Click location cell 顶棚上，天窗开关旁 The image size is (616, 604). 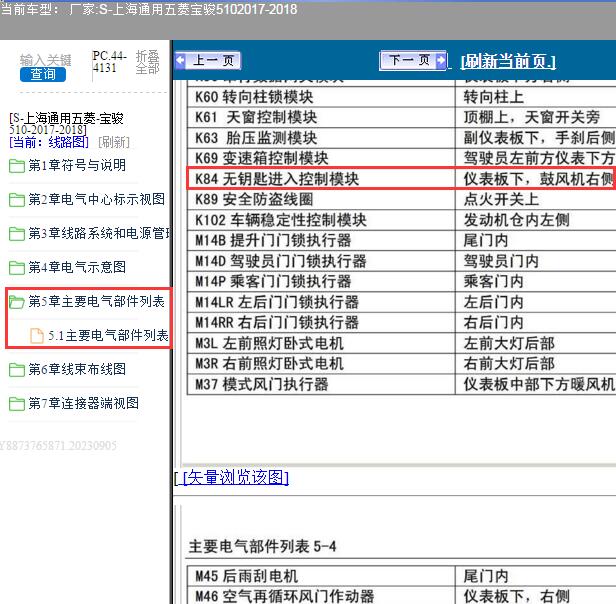coord(536,117)
